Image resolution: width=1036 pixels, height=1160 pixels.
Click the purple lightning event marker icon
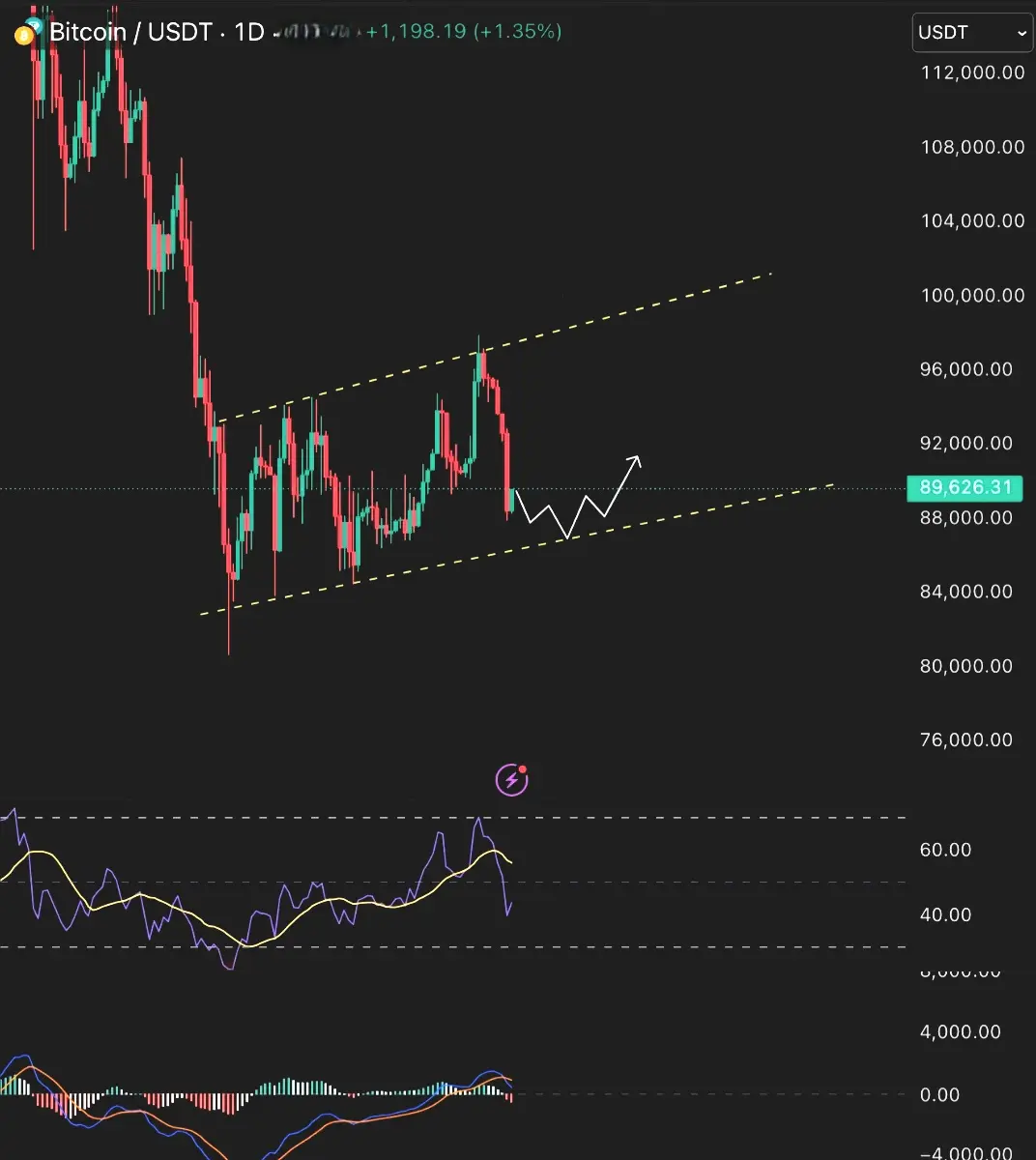(x=511, y=779)
